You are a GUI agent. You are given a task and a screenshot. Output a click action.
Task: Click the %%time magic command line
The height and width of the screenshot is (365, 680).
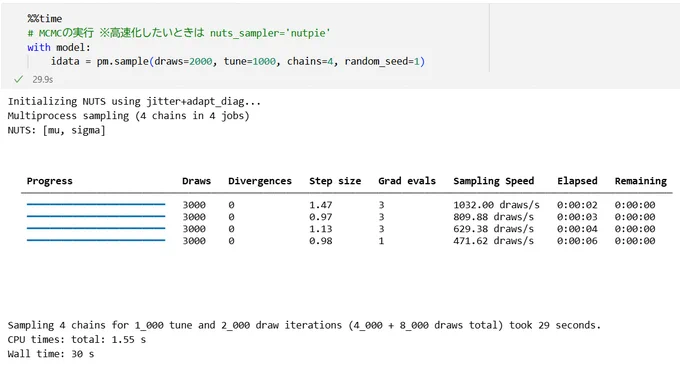[x=45, y=19]
